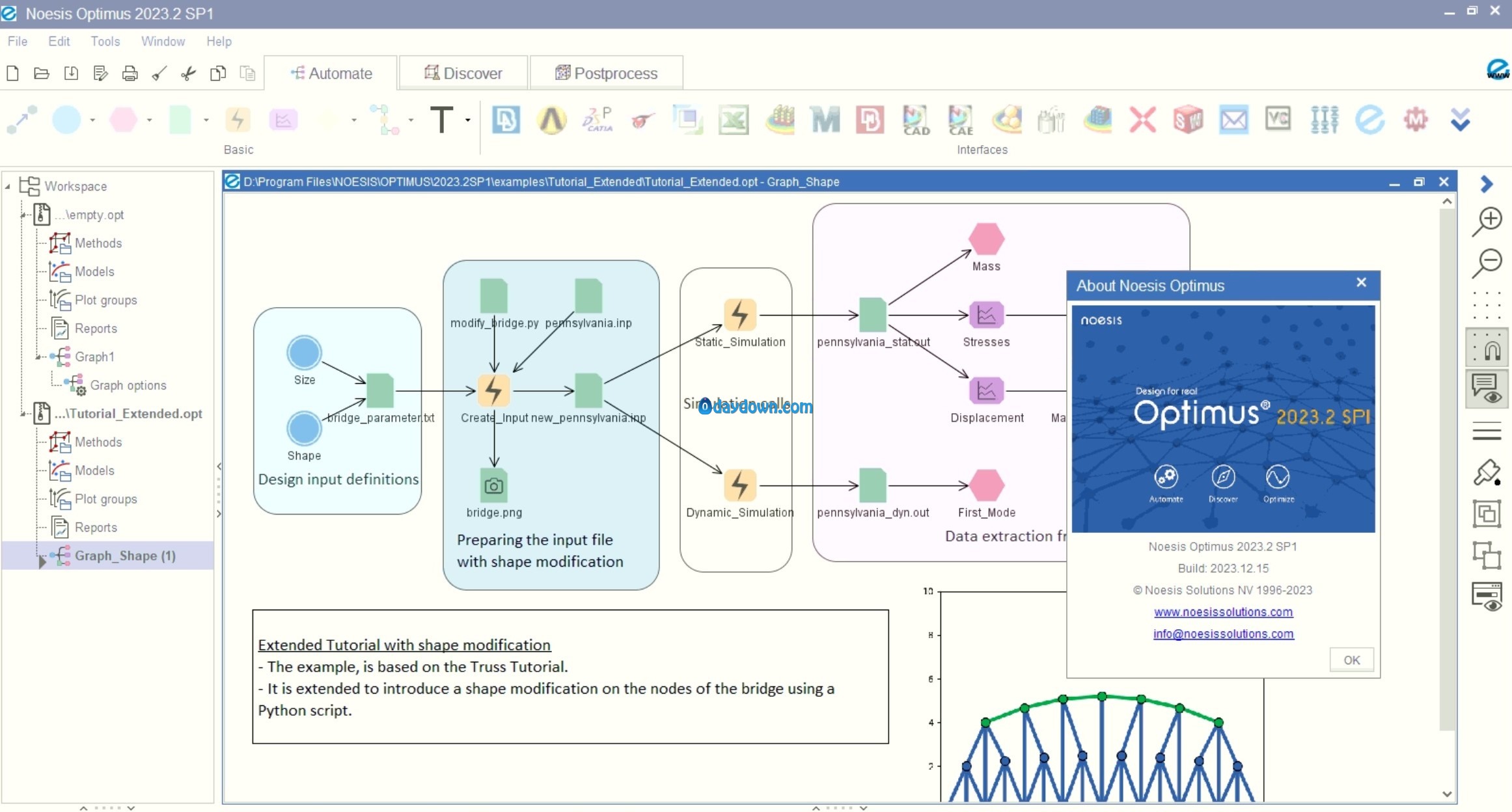Click the Copy icon in the toolbar
The height and width of the screenshot is (812, 1512).
point(218,73)
